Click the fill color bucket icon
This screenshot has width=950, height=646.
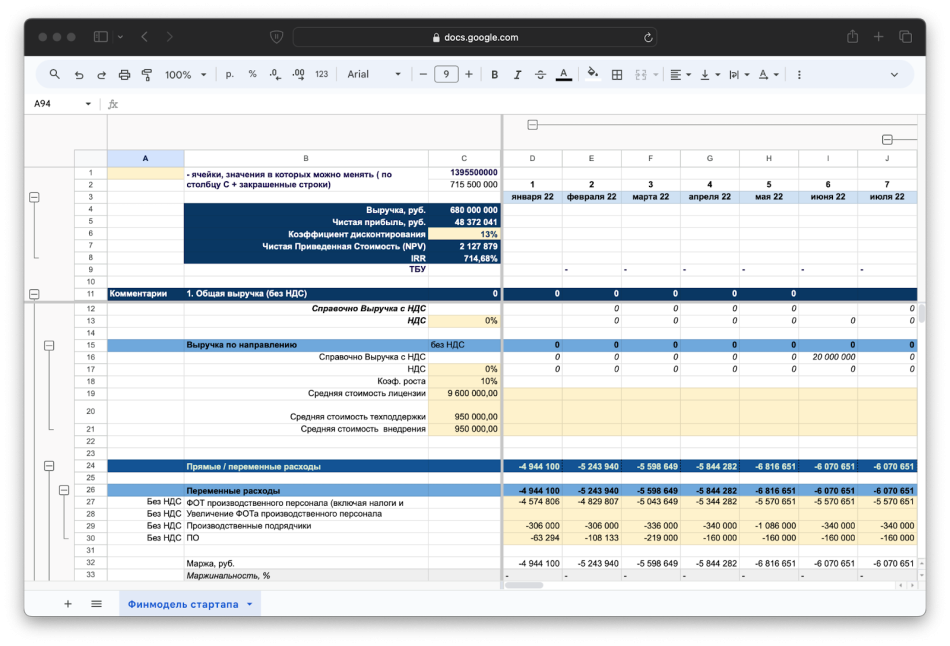tap(592, 75)
